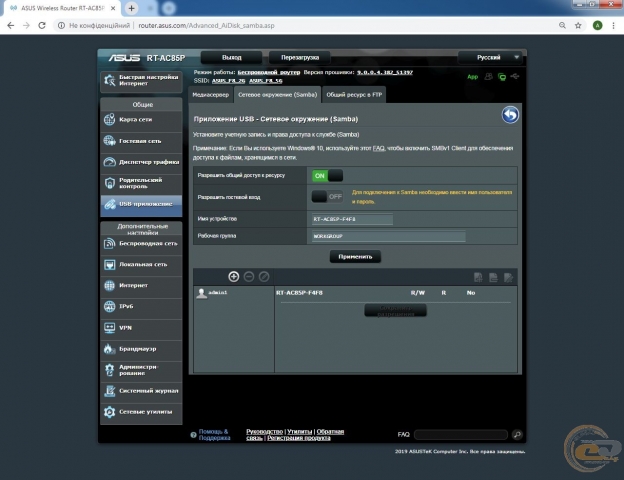Image resolution: width=624 pixels, height=480 pixels.
Task: Click the add user plus icon
Action: click(x=234, y=276)
